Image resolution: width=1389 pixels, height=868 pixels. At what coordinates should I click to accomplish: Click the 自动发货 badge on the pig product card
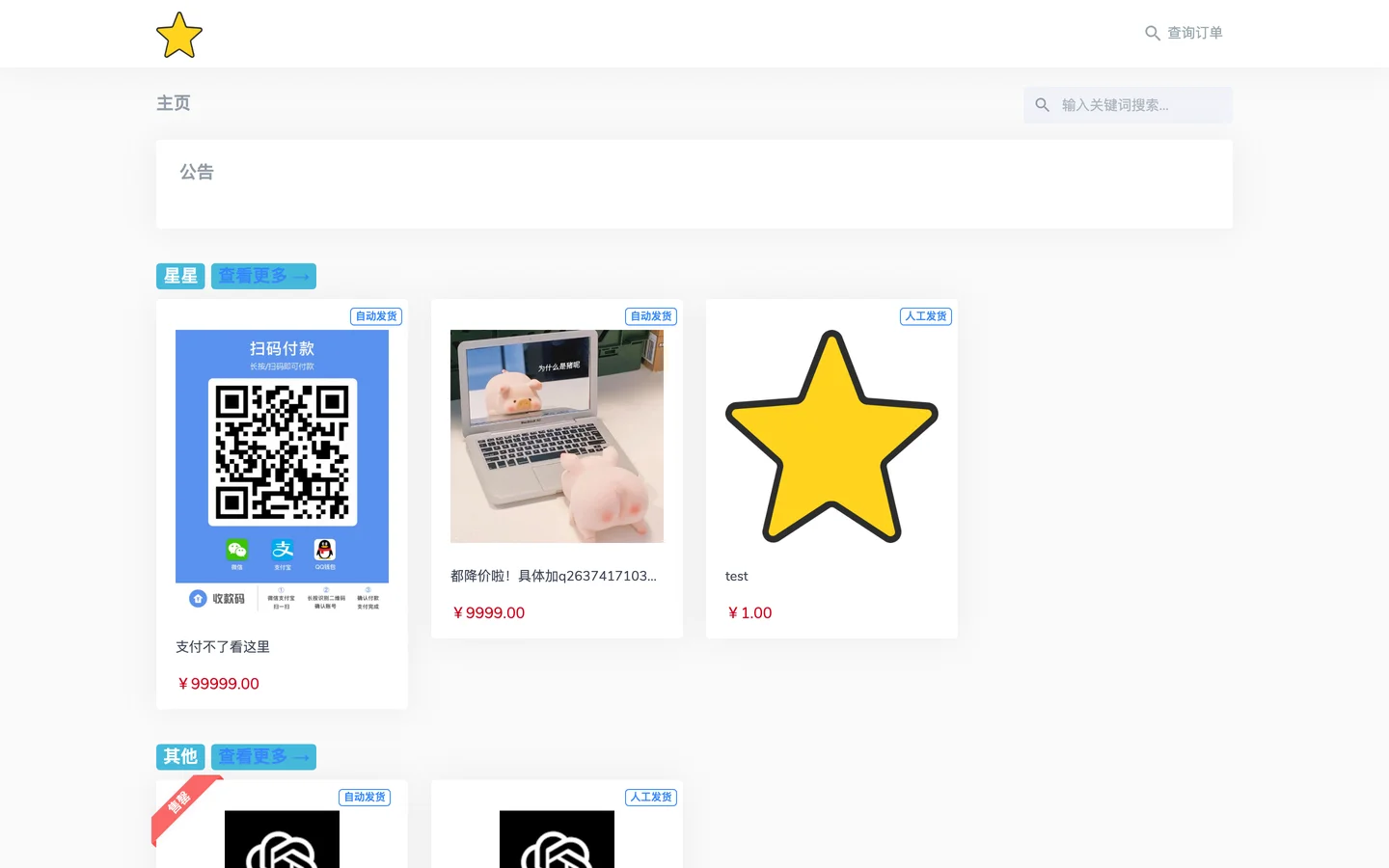(651, 316)
